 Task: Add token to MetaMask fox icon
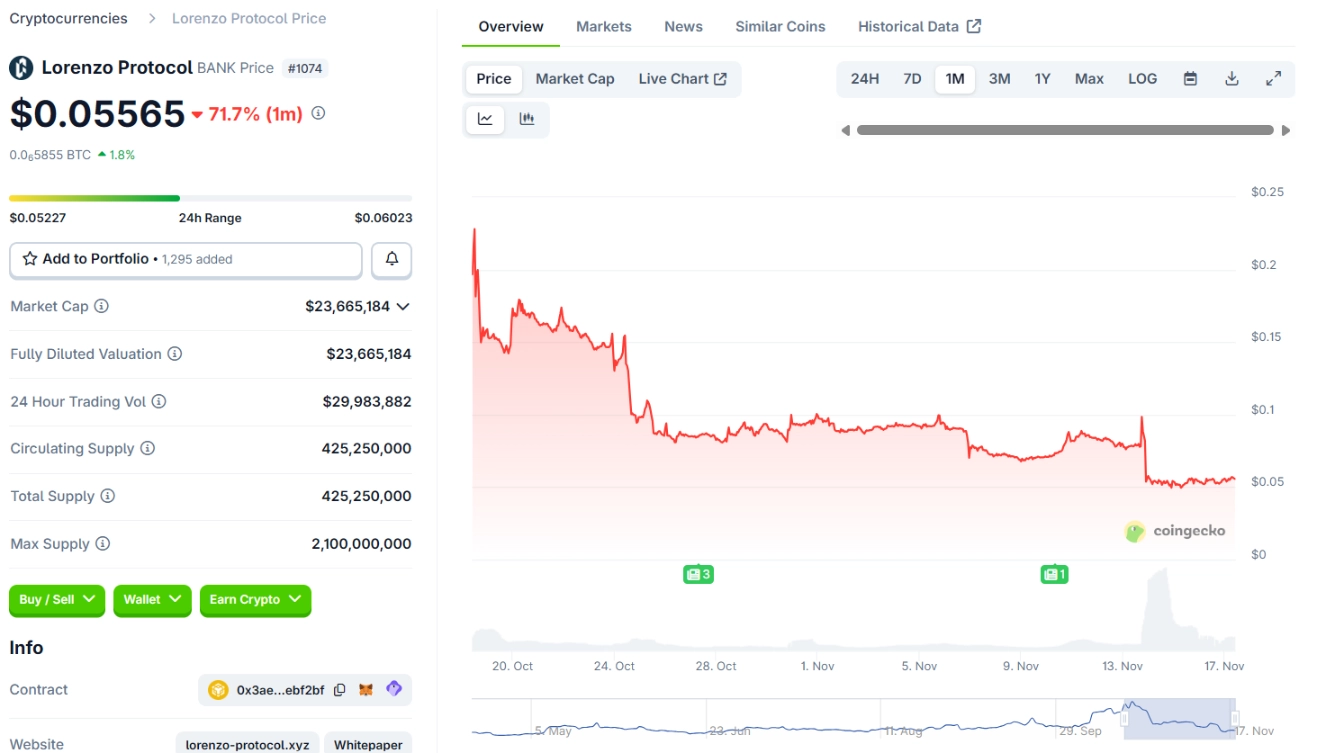(366, 690)
